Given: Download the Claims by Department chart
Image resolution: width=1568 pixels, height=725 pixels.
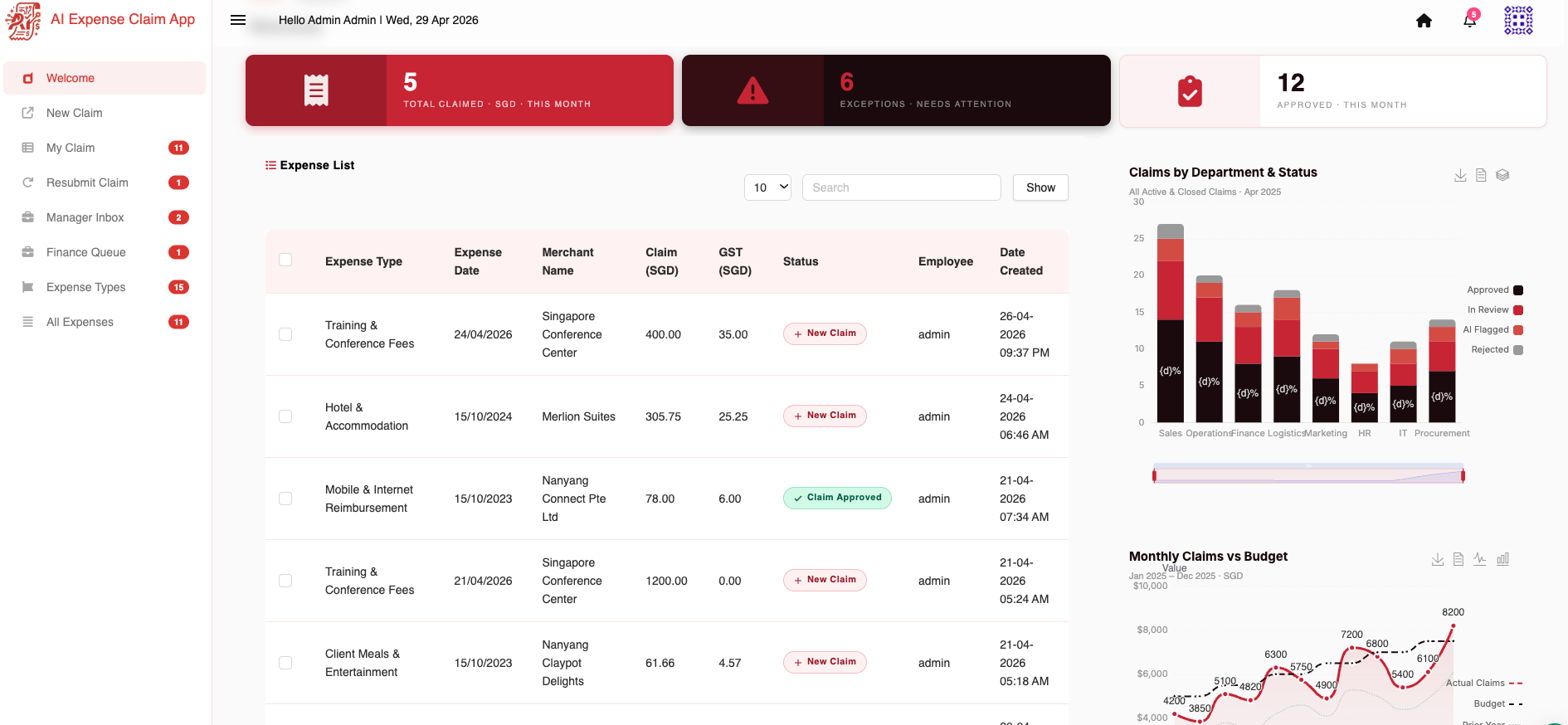Looking at the screenshot, I should click(1460, 175).
